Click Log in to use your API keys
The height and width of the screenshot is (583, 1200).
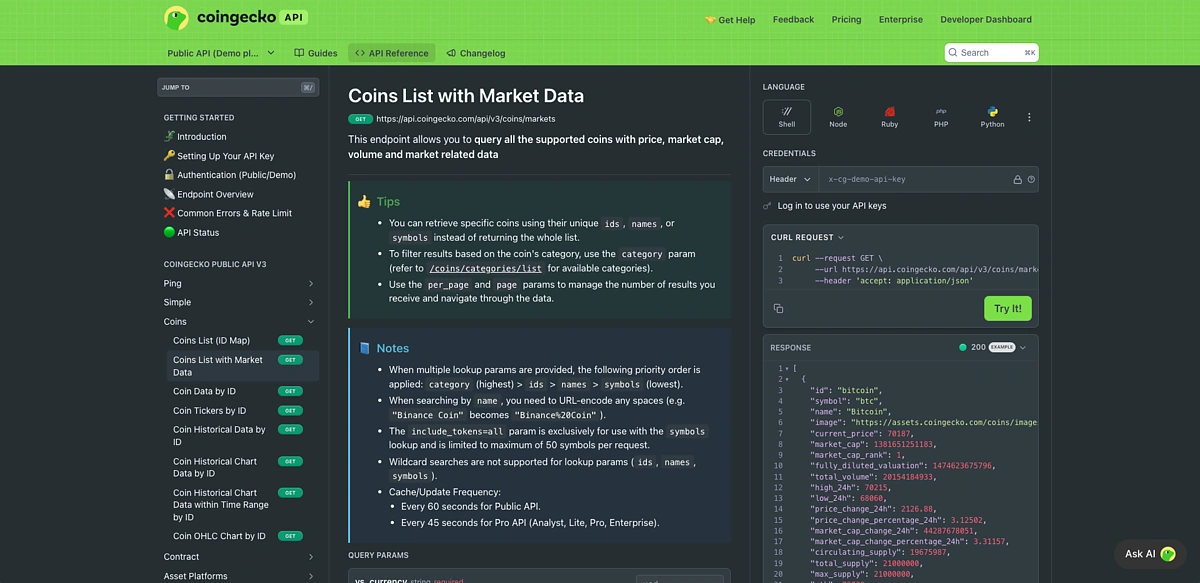(832, 206)
